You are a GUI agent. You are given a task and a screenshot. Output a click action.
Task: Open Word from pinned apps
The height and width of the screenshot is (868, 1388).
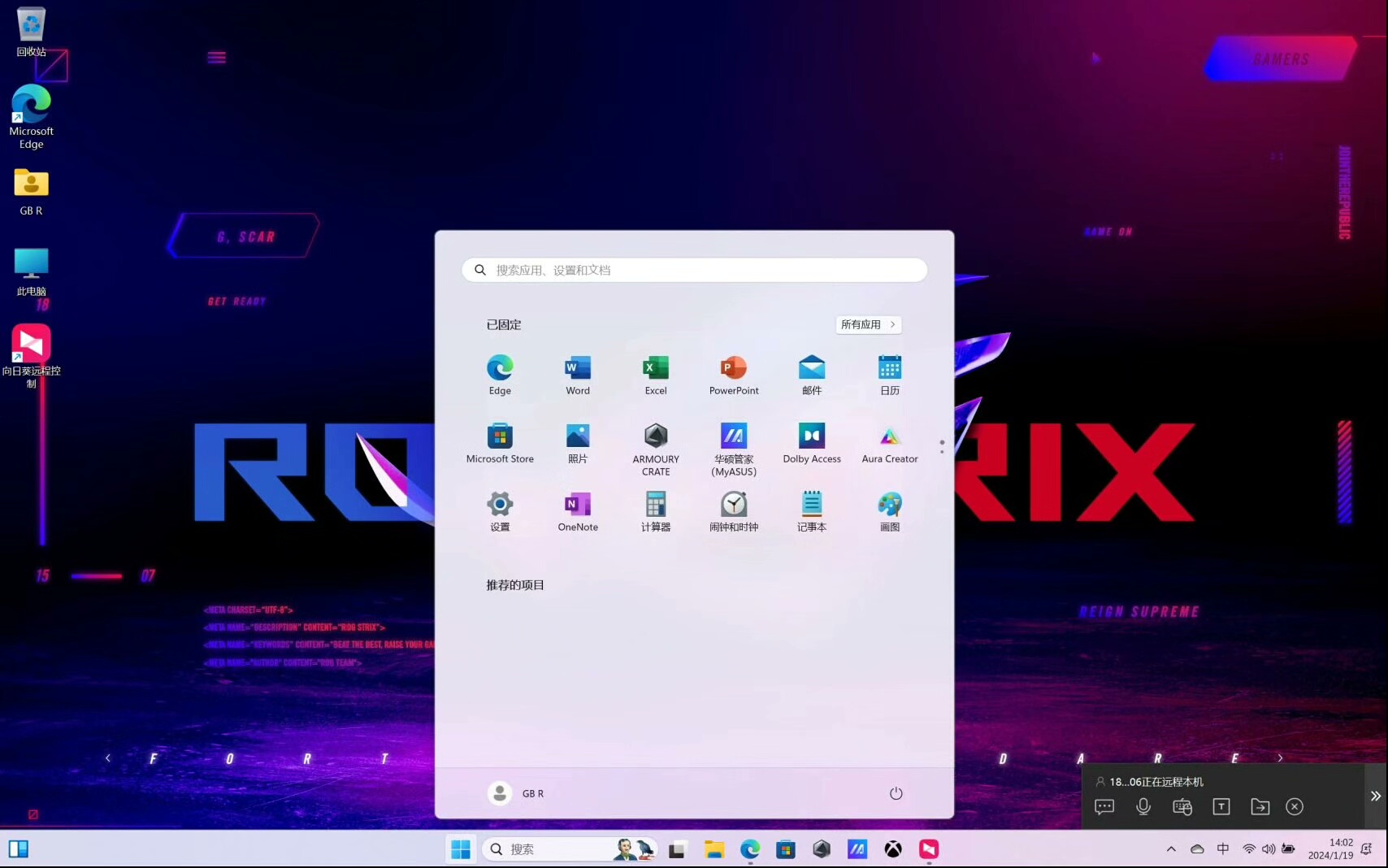(x=578, y=374)
